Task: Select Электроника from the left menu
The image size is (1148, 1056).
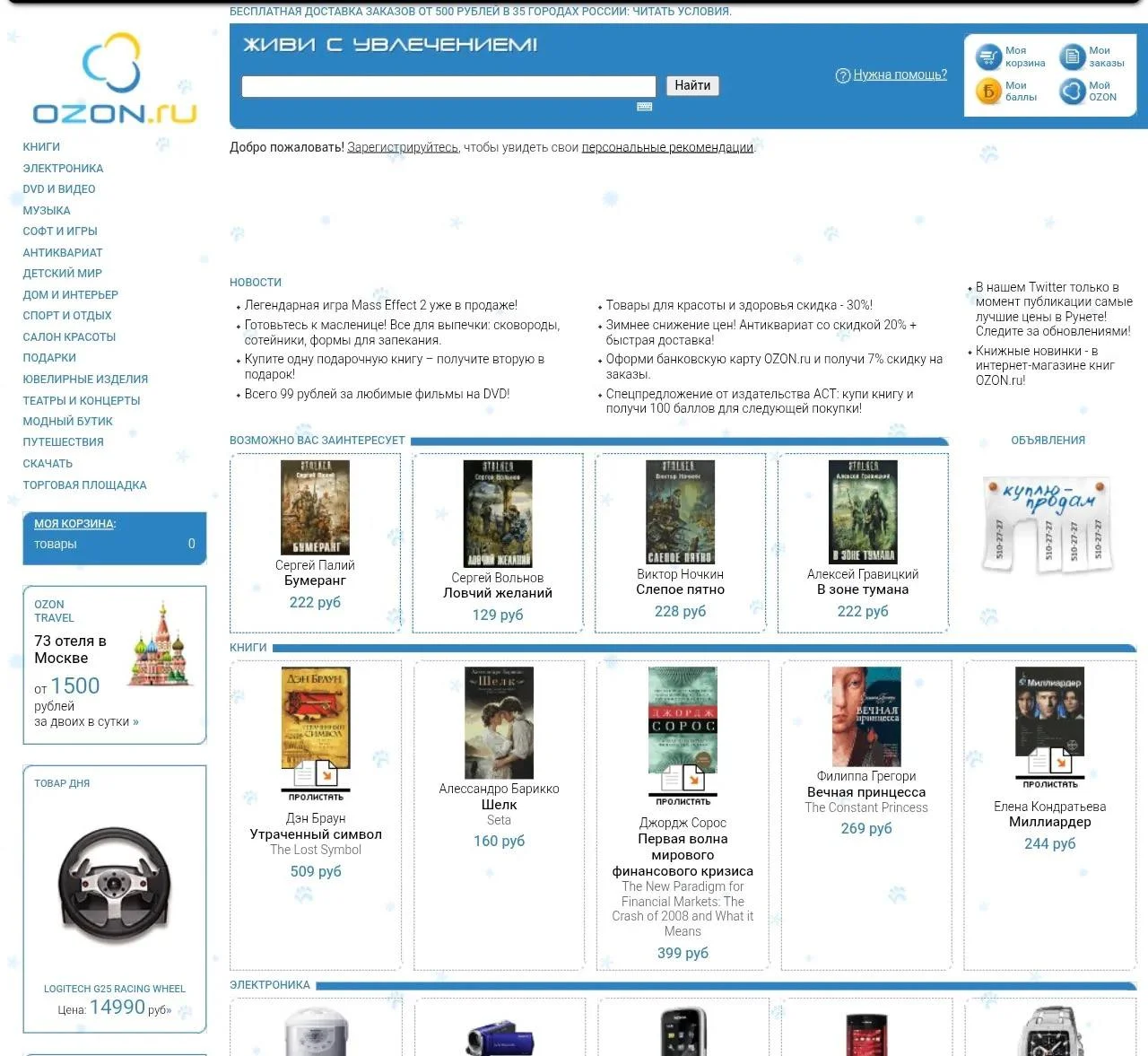Action: click(63, 169)
